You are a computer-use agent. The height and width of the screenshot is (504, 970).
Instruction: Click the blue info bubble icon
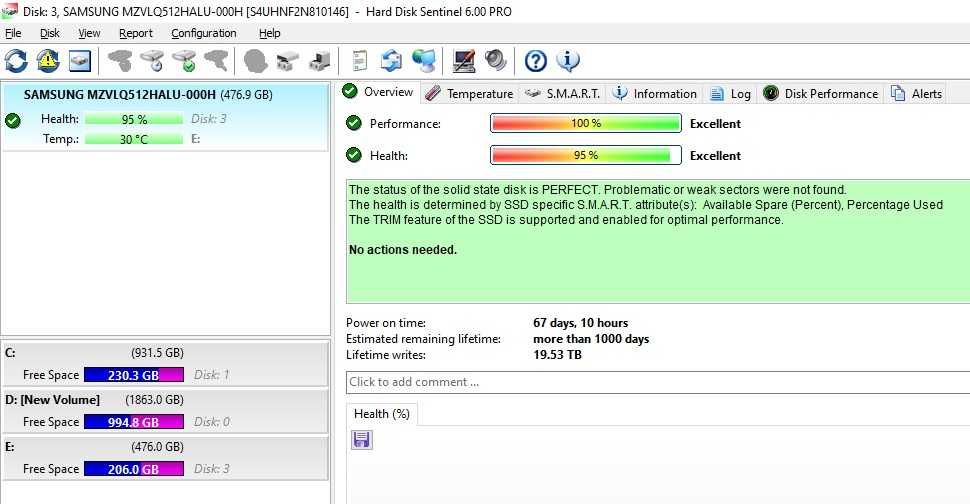click(568, 61)
